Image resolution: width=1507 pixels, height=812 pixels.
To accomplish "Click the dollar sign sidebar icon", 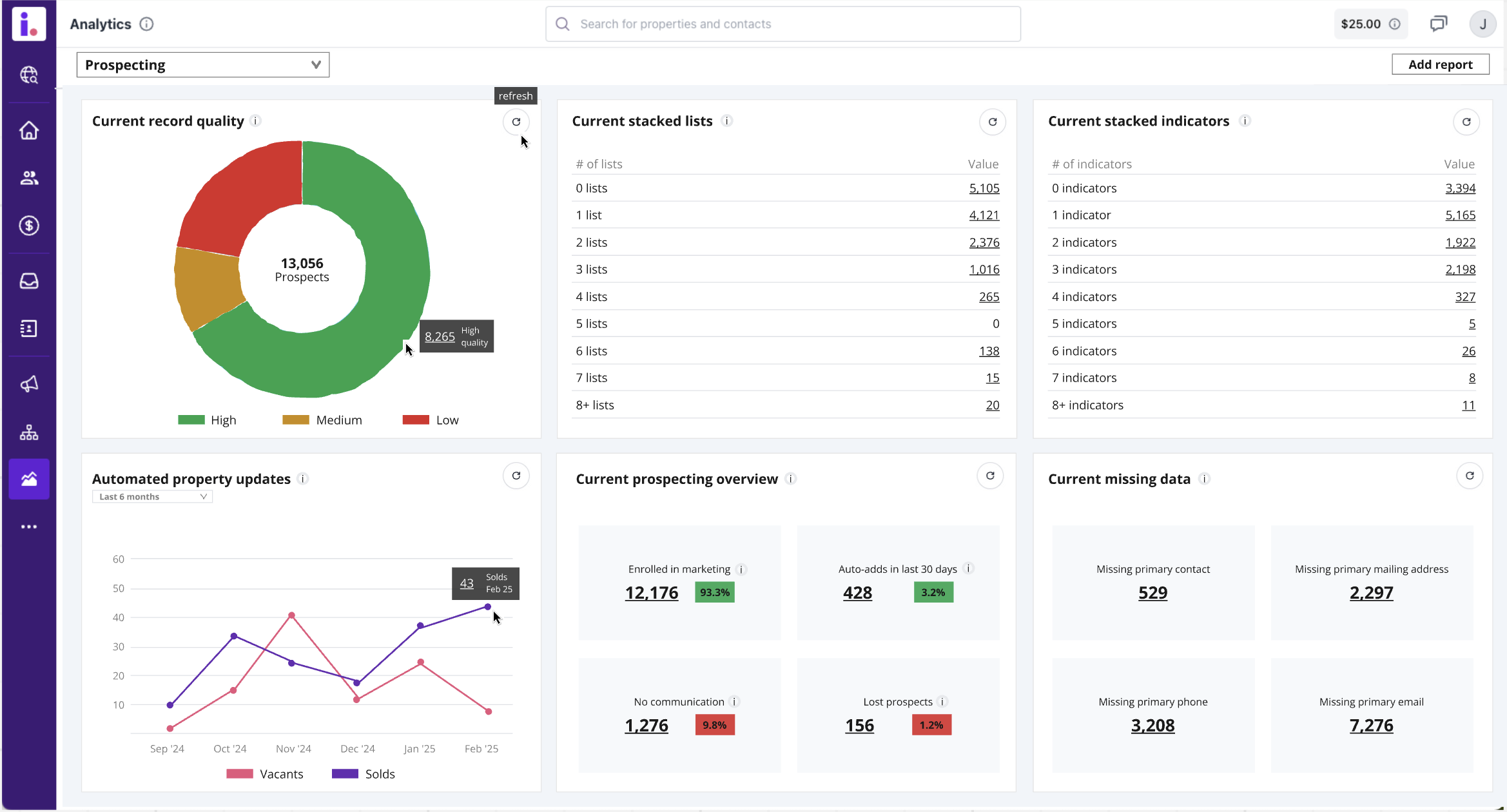I will point(29,226).
